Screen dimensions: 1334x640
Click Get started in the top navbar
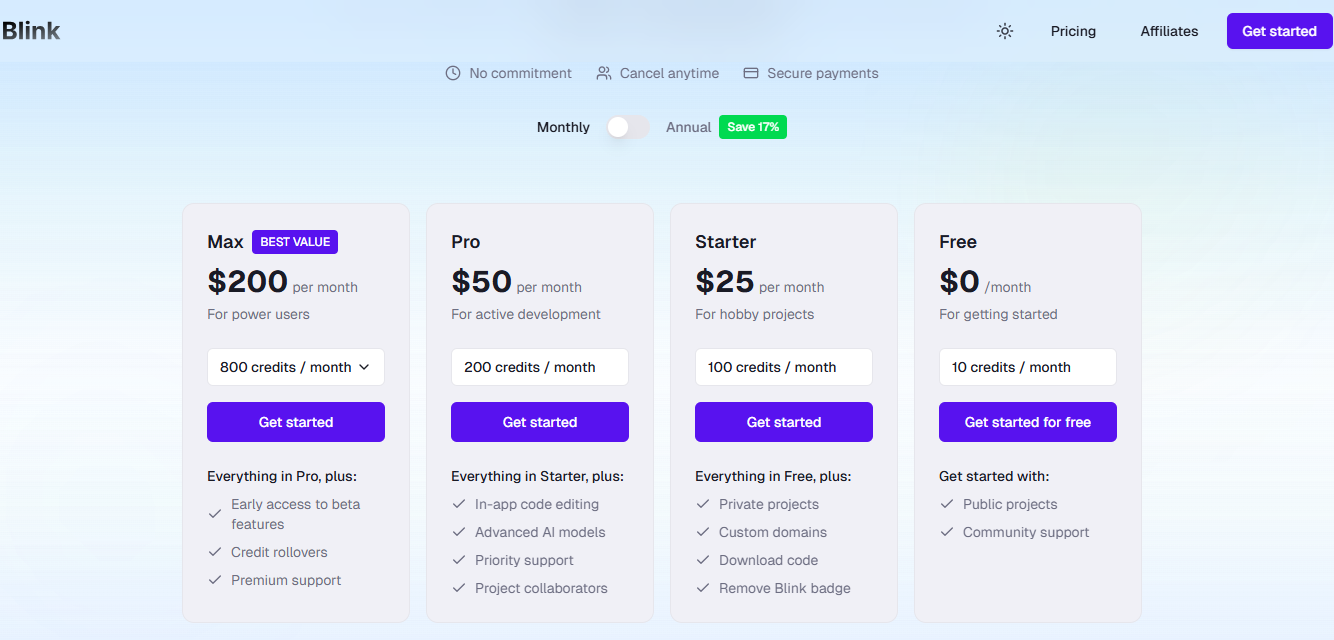coord(1278,31)
